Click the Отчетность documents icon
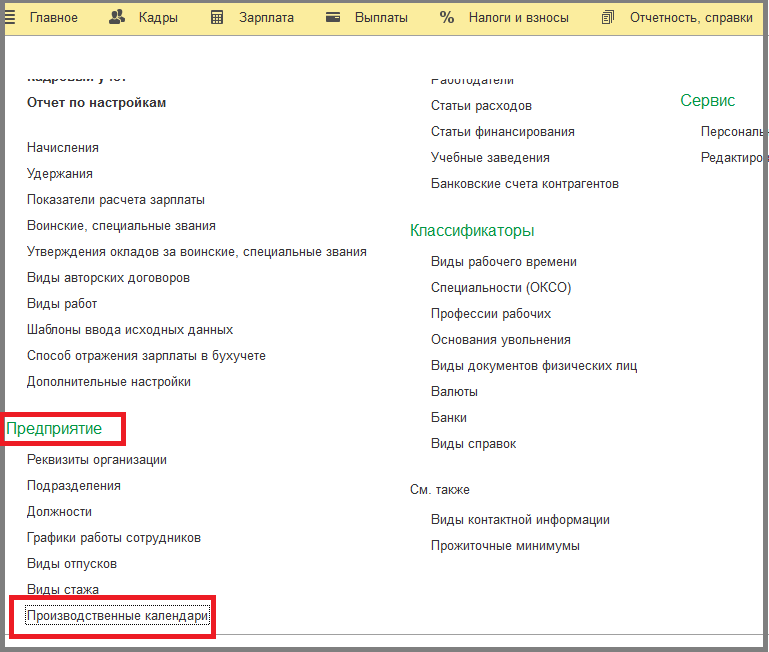Viewport: 769px width, 652px height. pos(608,18)
